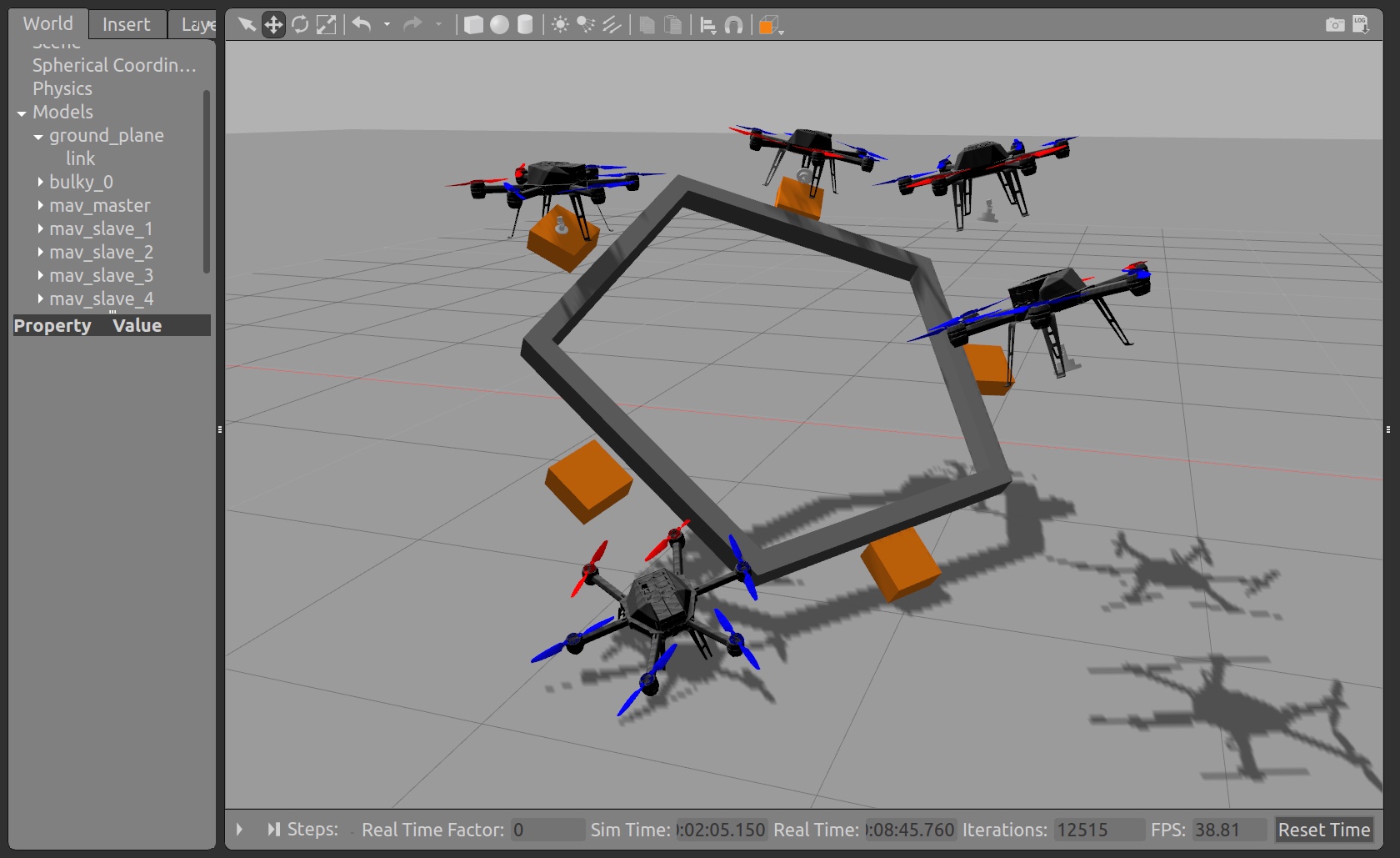Open the log data recorder icon
Image resolution: width=1400 pixels, height=858 pixels.
[1361, 24]
